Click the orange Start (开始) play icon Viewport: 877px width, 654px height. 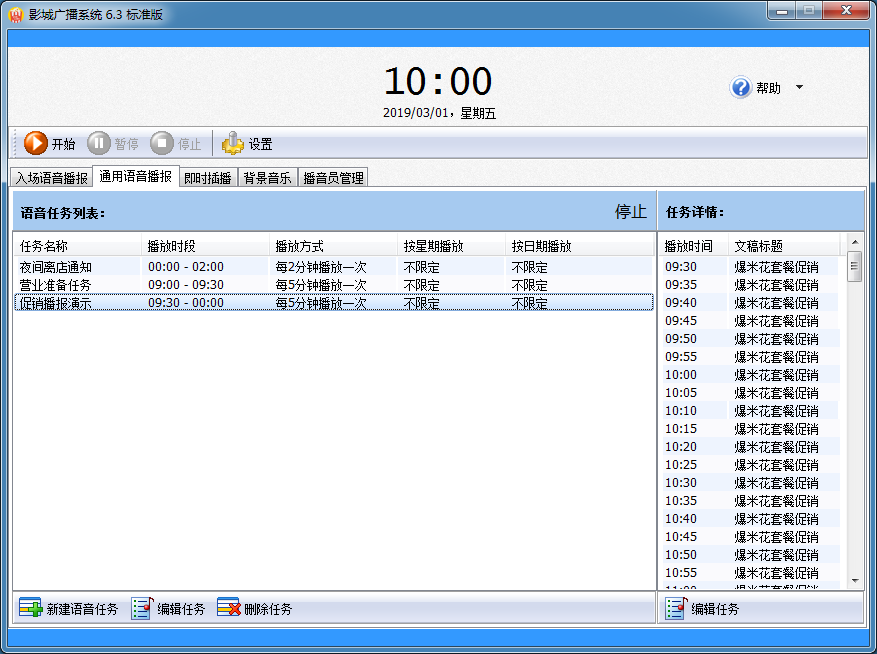coord(36,144)
